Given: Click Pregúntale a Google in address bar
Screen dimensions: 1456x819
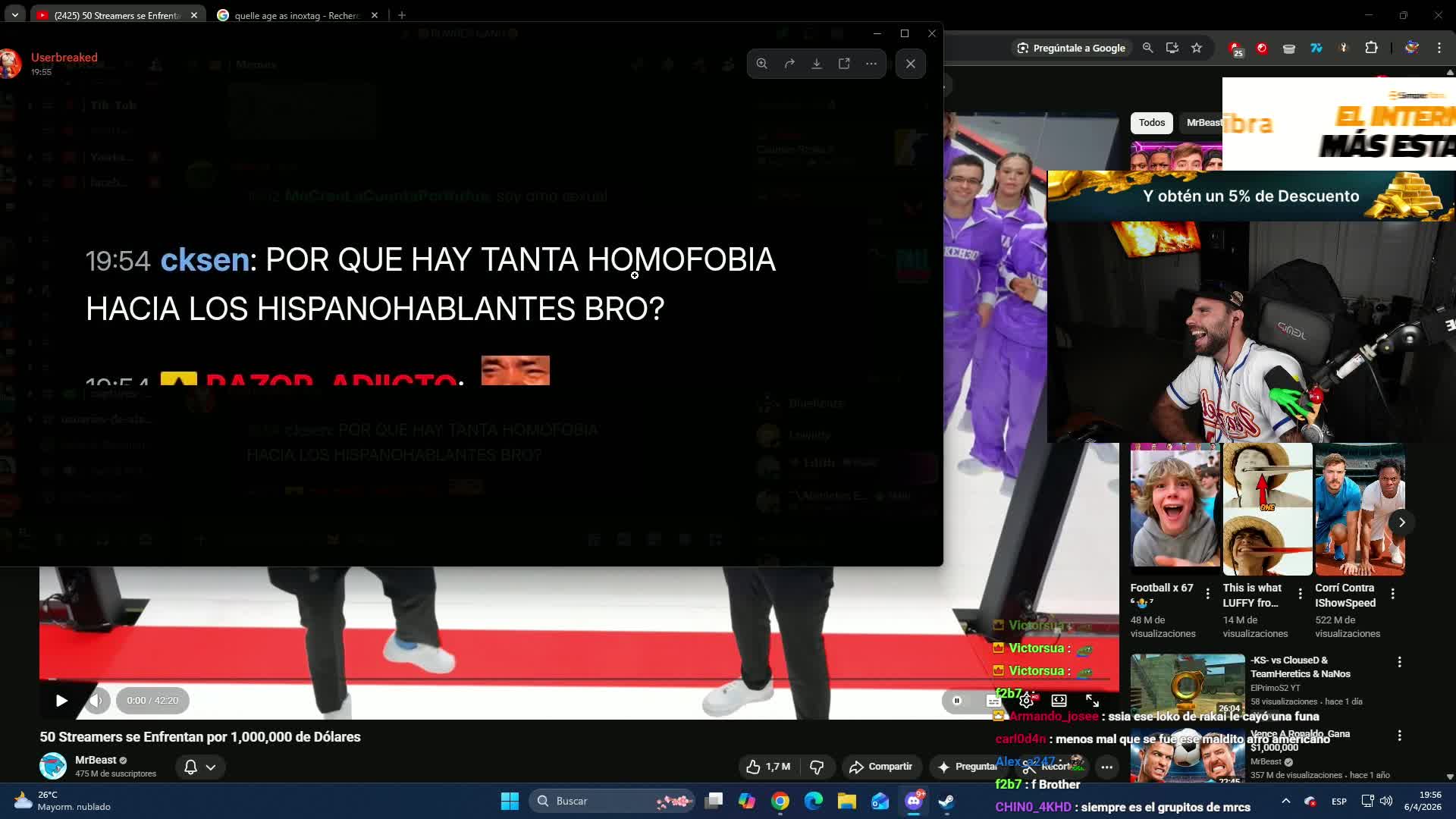Looking at the screenshot, I should [x=1072, y=48].
